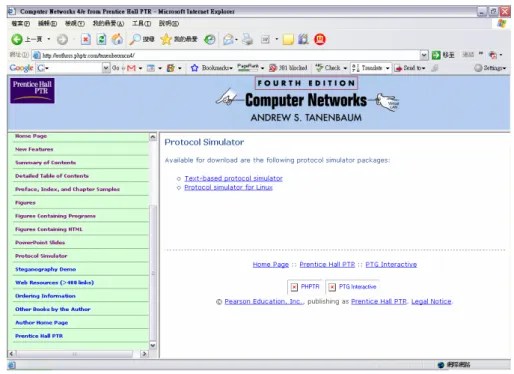Image resolution: width=514 pixels, height=374 pixels.
Task: Click the Refresh page icon
Action: tap(101, 39)
